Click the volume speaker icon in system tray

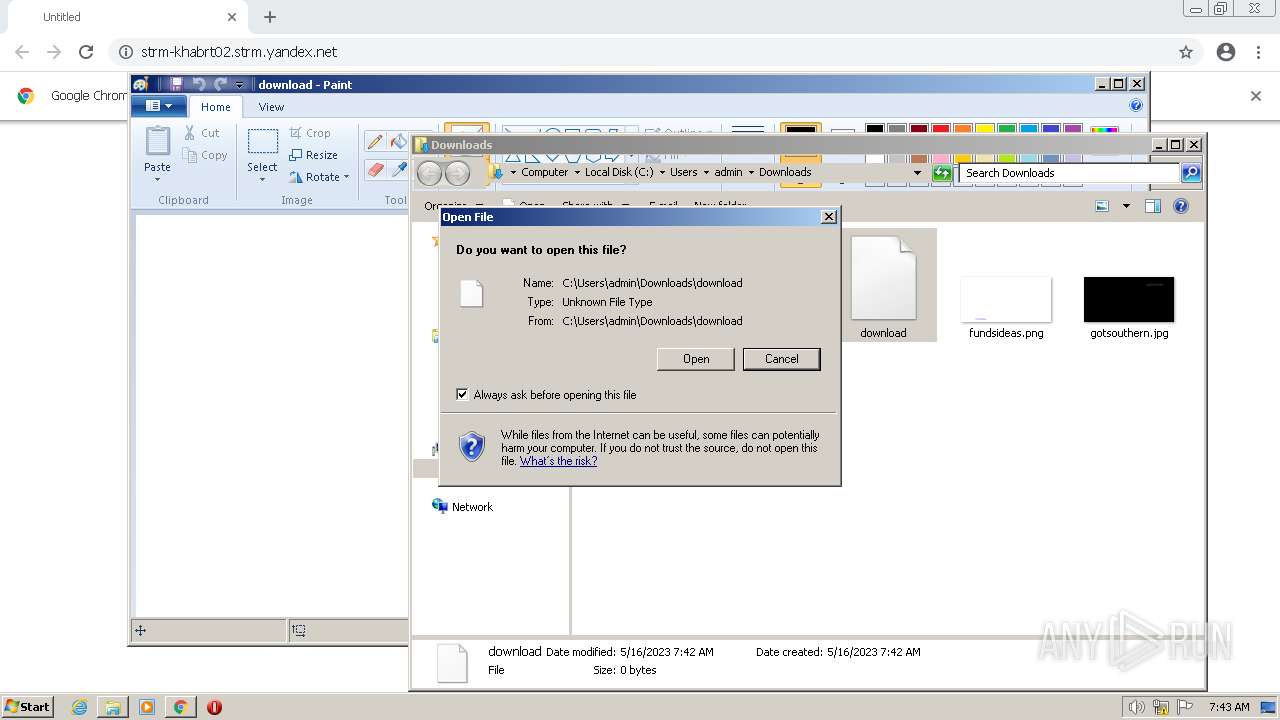(x=1136, y=707)
